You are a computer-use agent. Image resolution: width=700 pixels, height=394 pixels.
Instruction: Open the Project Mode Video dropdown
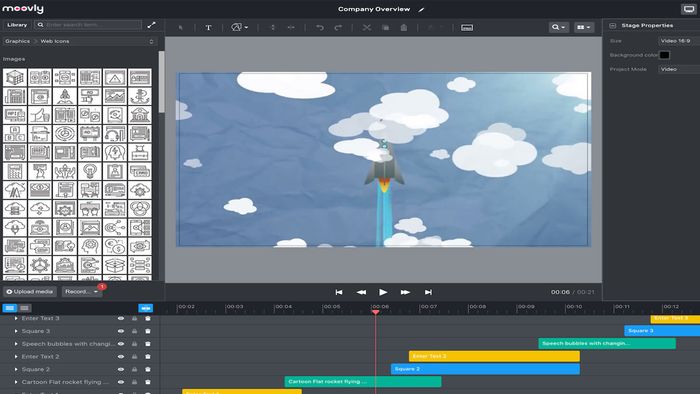pyautogui.click(x=679, y=69)
